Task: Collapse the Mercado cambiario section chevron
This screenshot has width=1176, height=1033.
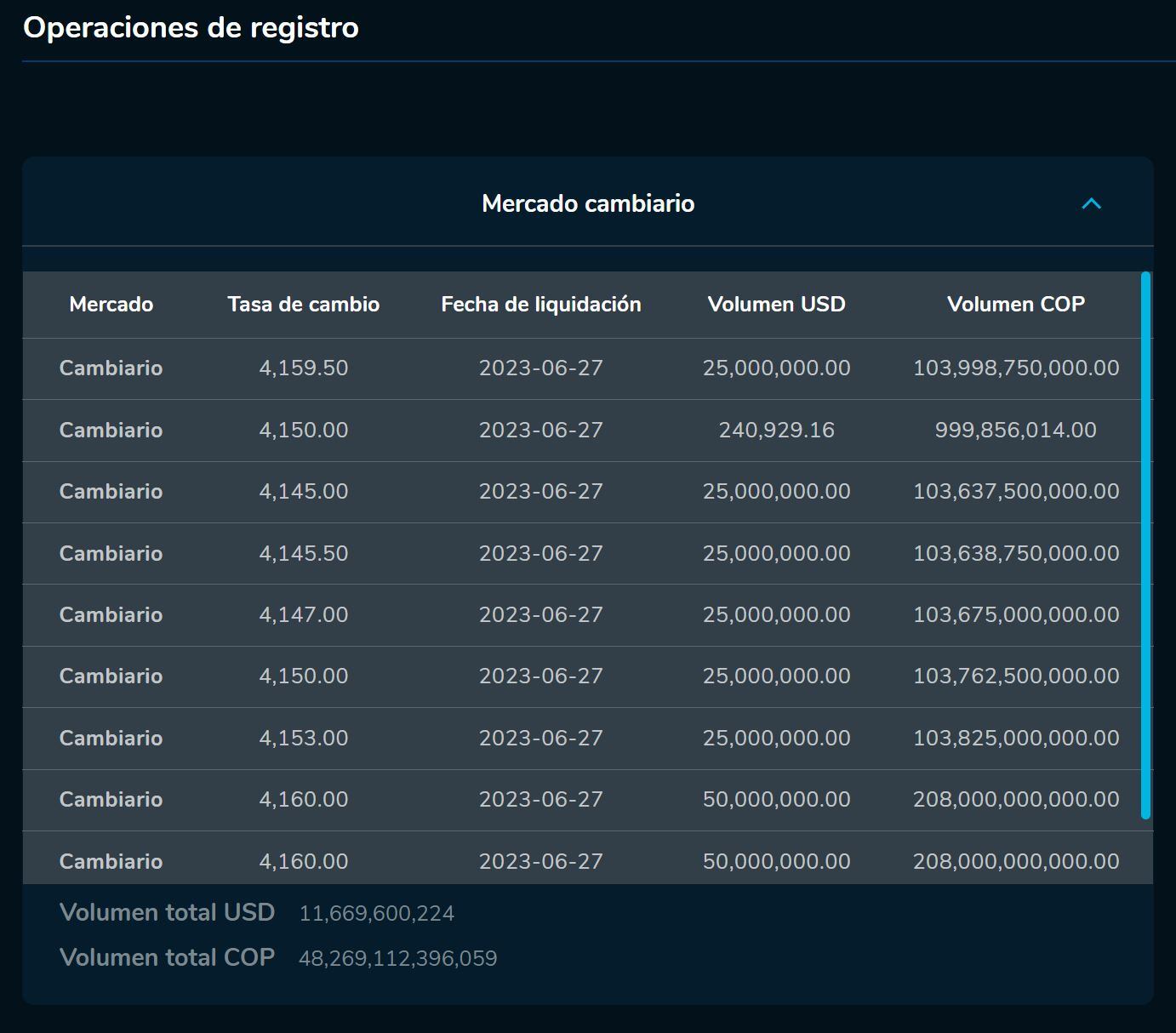Action: tap(1091, 203)
